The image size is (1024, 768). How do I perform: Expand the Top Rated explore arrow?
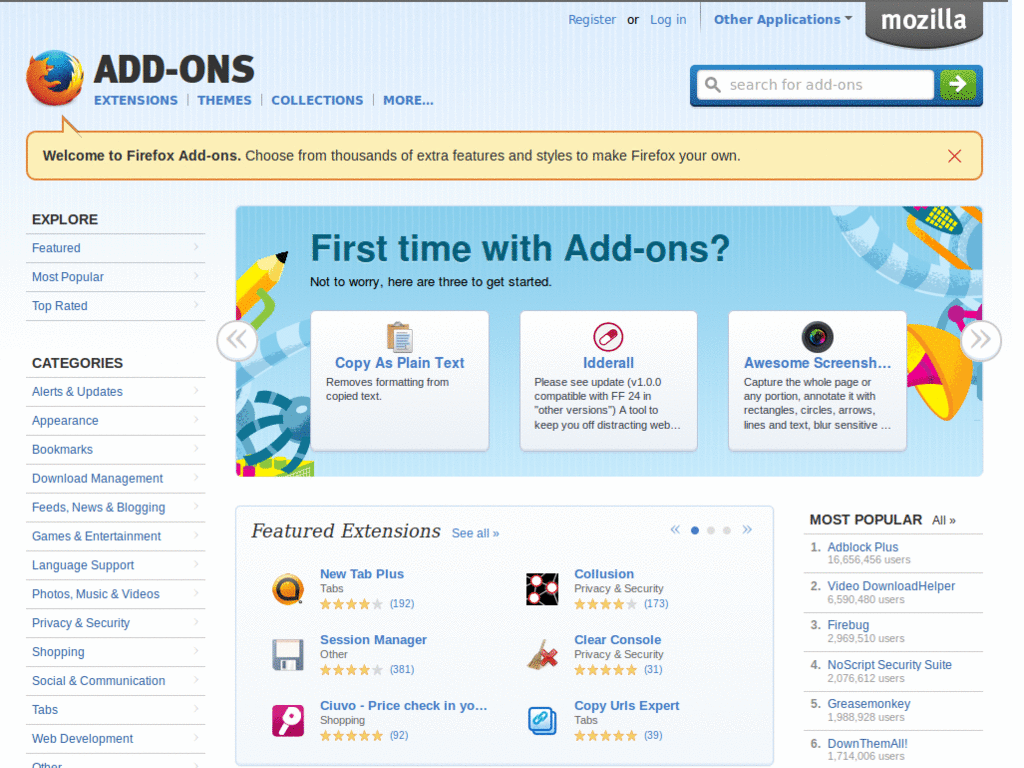196,304
